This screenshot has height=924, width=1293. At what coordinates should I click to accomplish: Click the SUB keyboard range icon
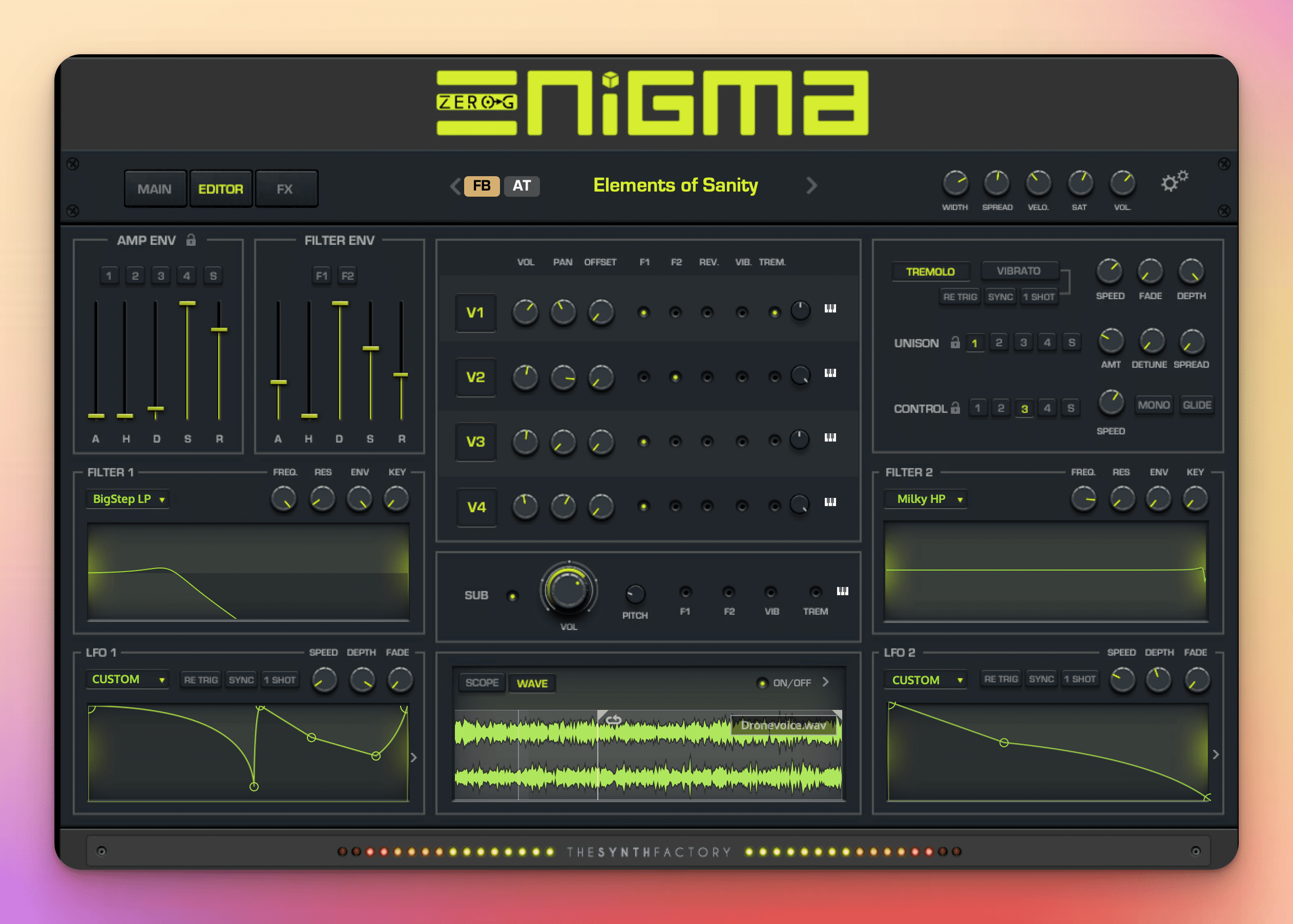[842, 591]
